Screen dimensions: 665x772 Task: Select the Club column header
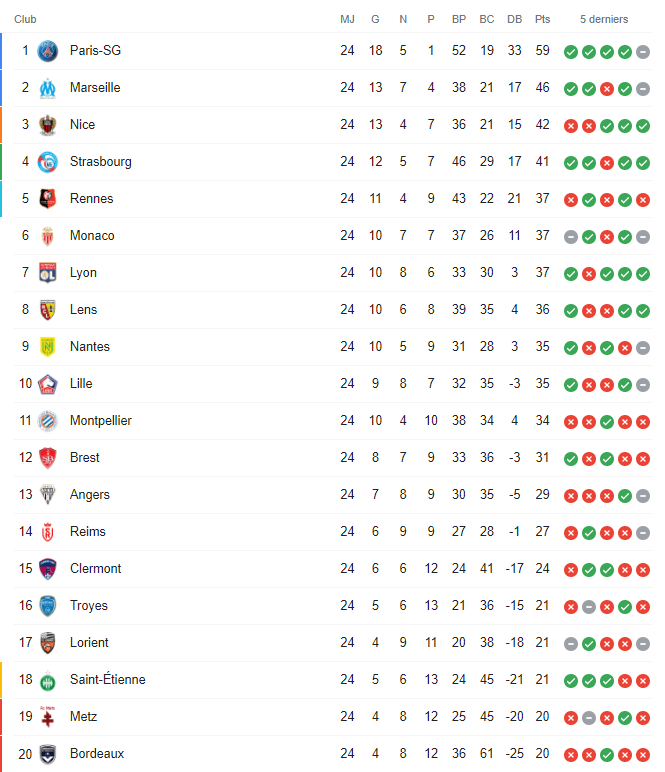point(25,19)
